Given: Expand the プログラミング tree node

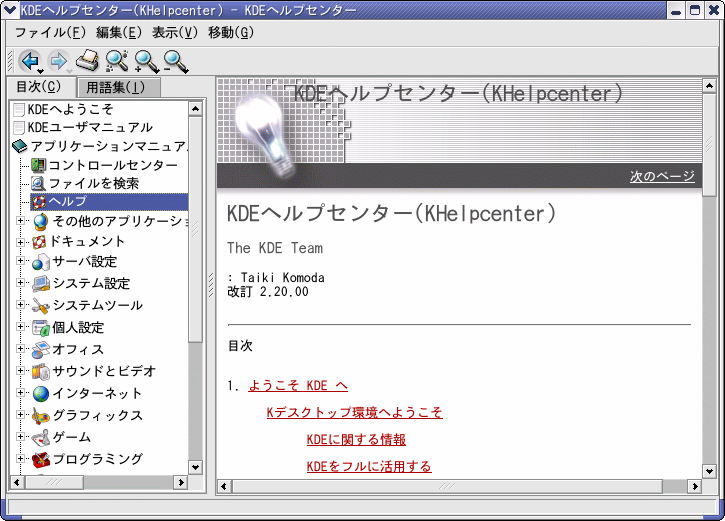Looking at the screenshot, I should point(20,458).
